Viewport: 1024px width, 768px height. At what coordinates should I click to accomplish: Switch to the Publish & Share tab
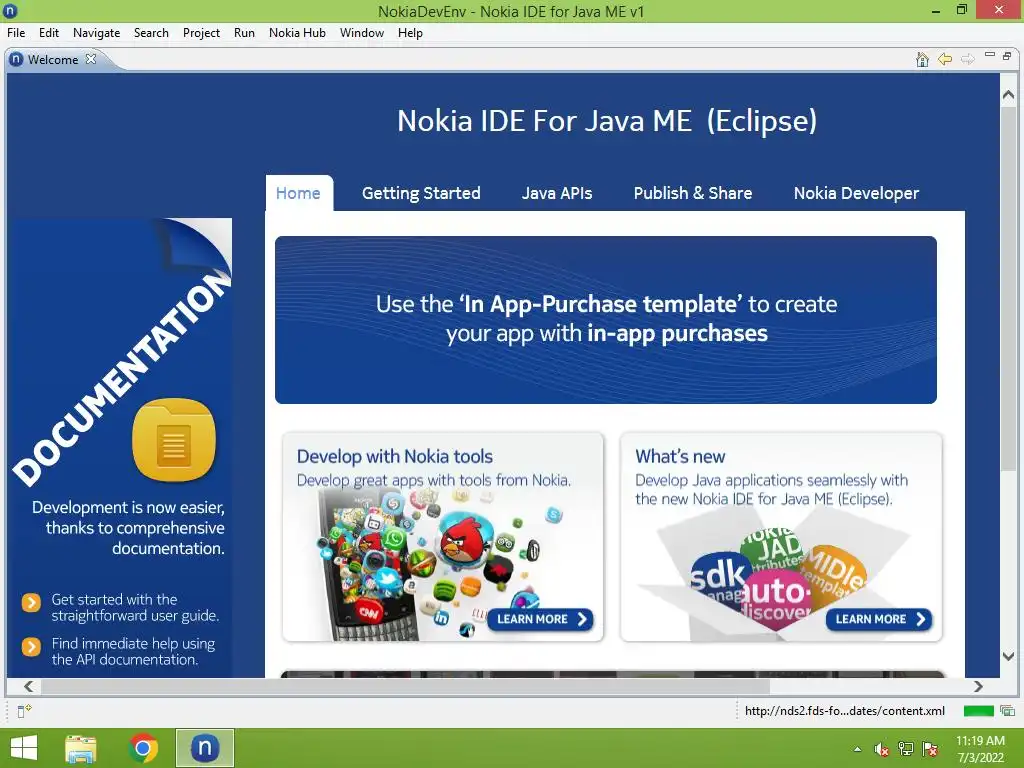(693, 193)
